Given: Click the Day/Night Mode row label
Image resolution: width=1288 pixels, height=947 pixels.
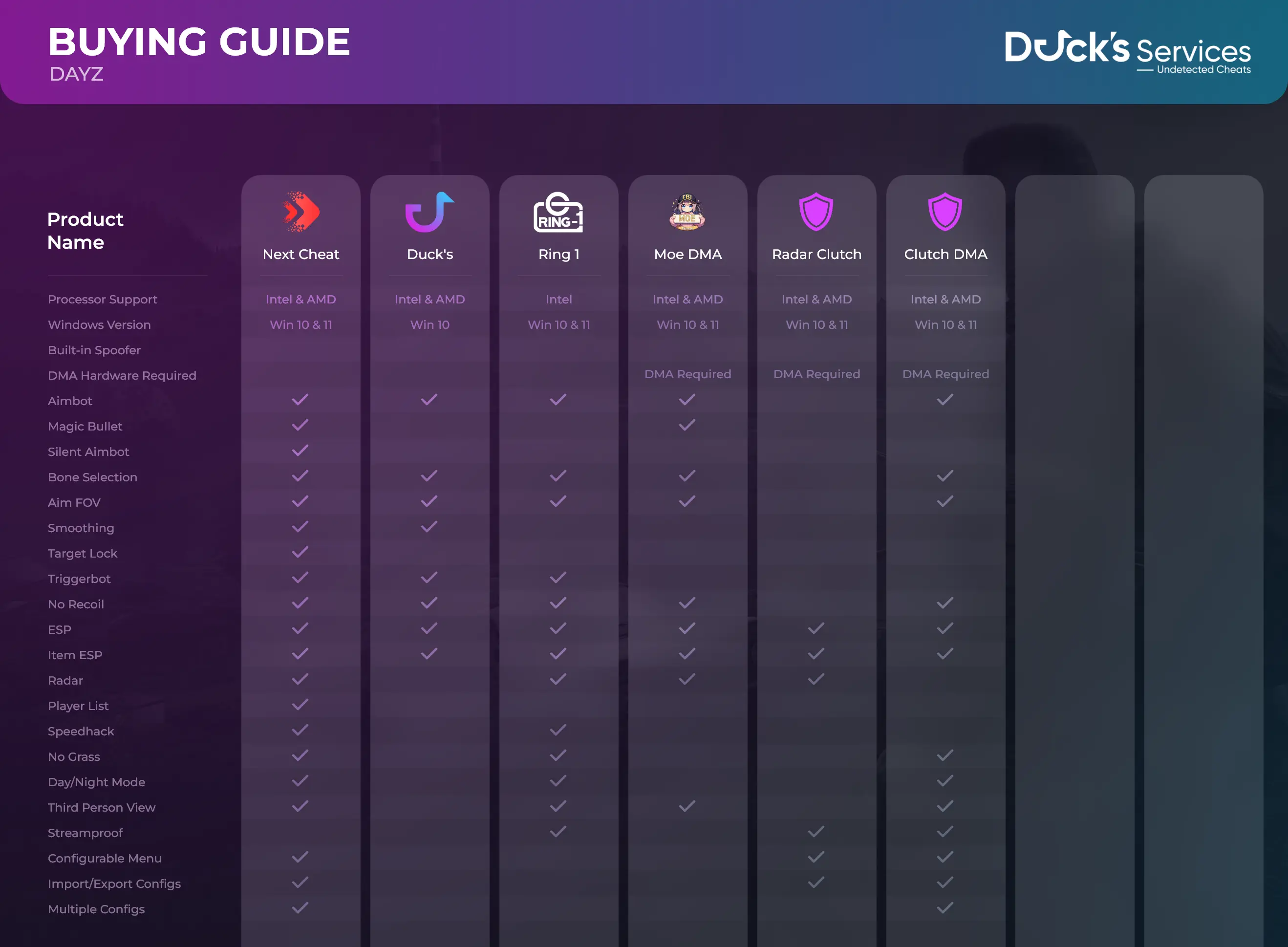Looking at the screenshot, I should point(96,782).
